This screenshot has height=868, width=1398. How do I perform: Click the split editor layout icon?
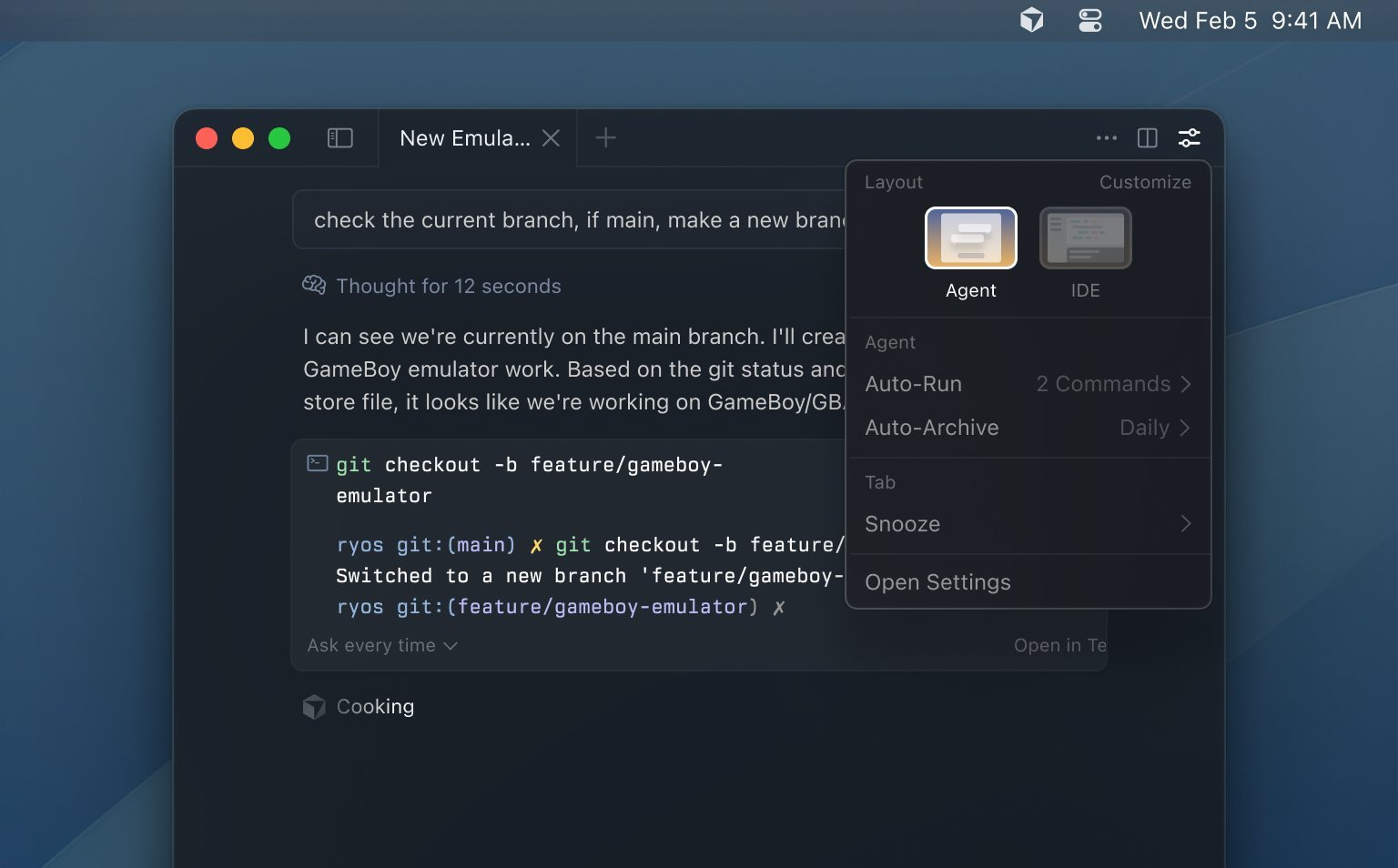pyautogui.click(x=1147, y=138)
